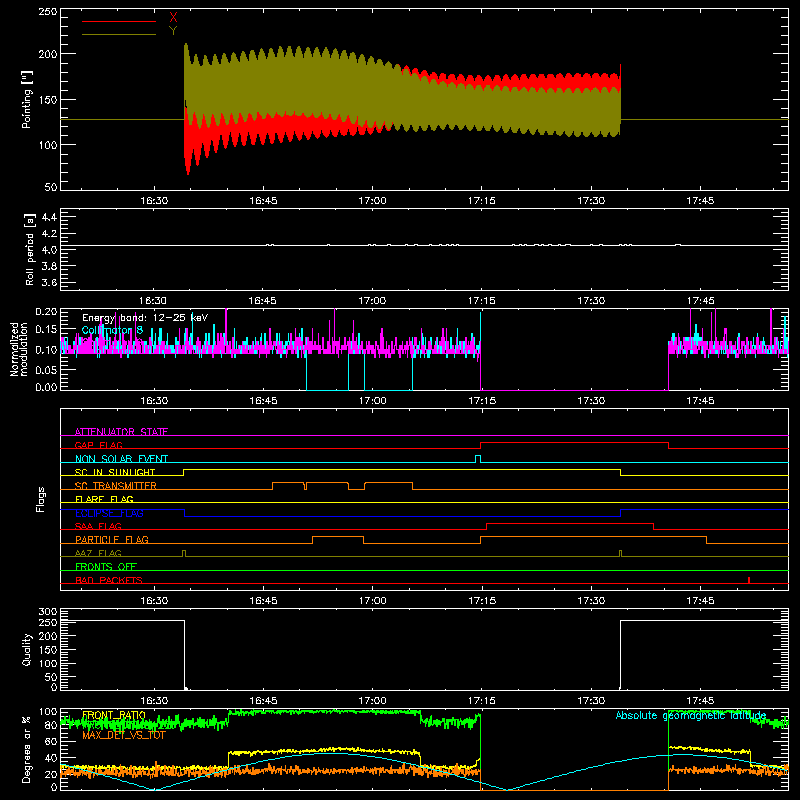The width and height of the screenshot is (800, 800).
Task: Click the SAA_FLAG label
Action: 98,526
